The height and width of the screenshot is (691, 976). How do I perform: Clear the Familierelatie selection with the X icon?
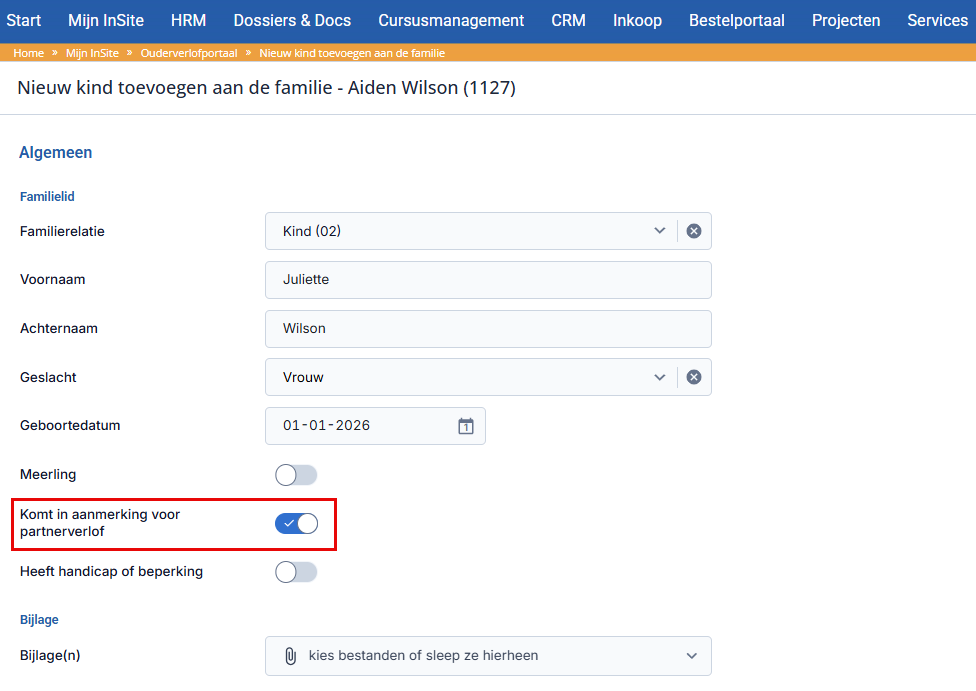tap(693, 231)
